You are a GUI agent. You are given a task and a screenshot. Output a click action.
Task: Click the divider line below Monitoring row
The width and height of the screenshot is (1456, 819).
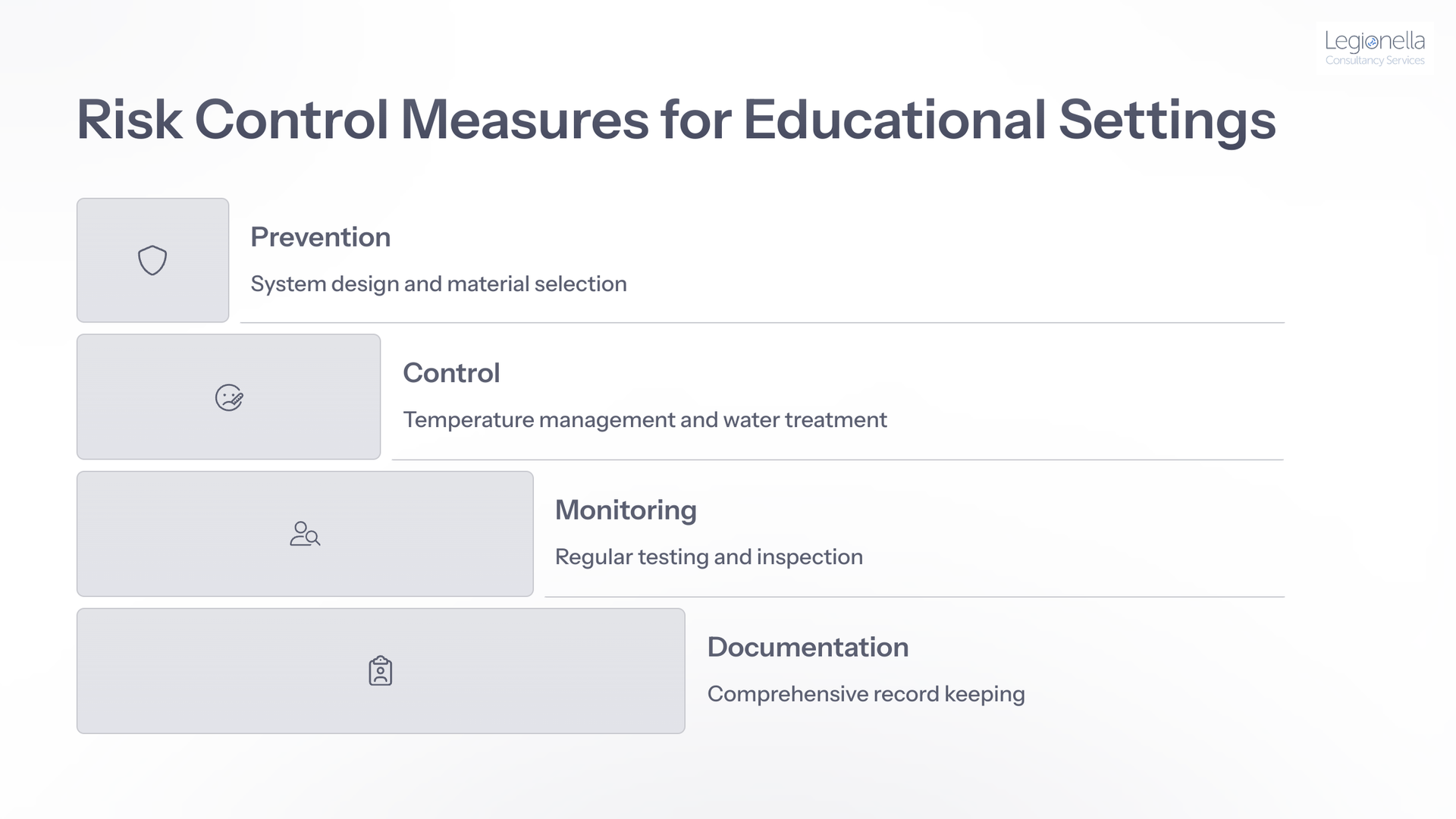(x=915, y=597)
